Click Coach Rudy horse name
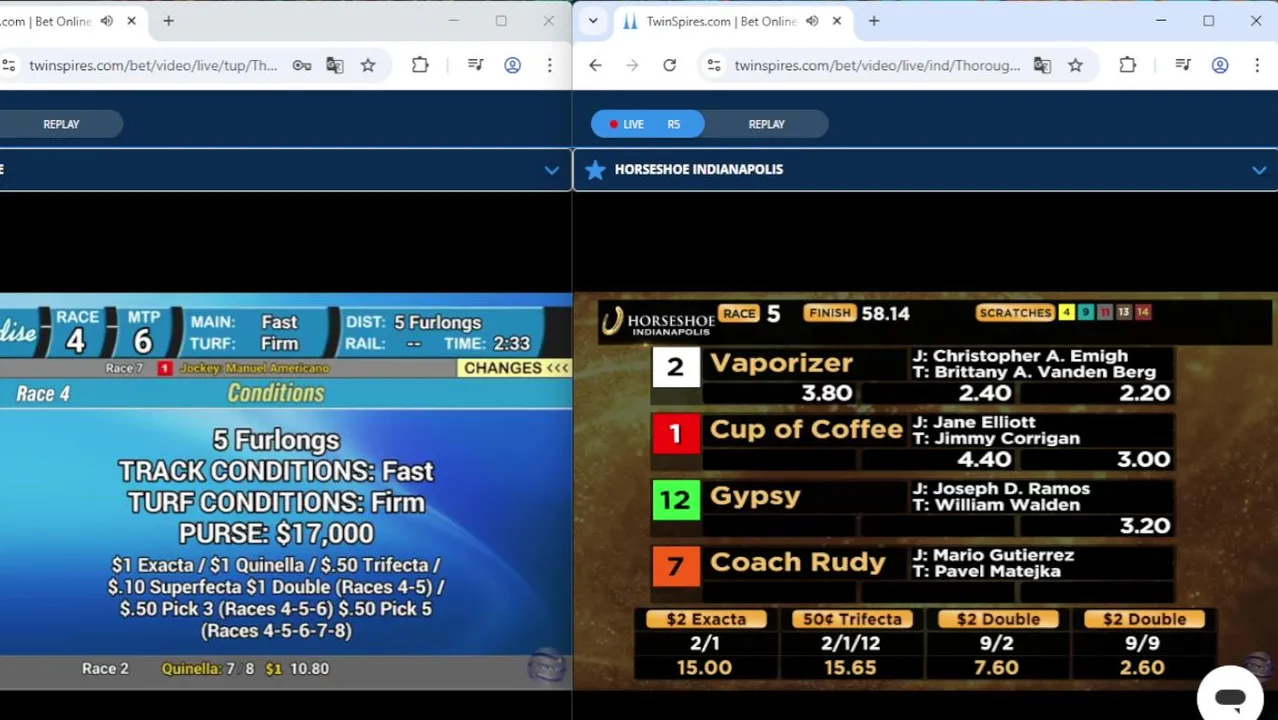The image size is (1278, 720). (x=797, y=562)
